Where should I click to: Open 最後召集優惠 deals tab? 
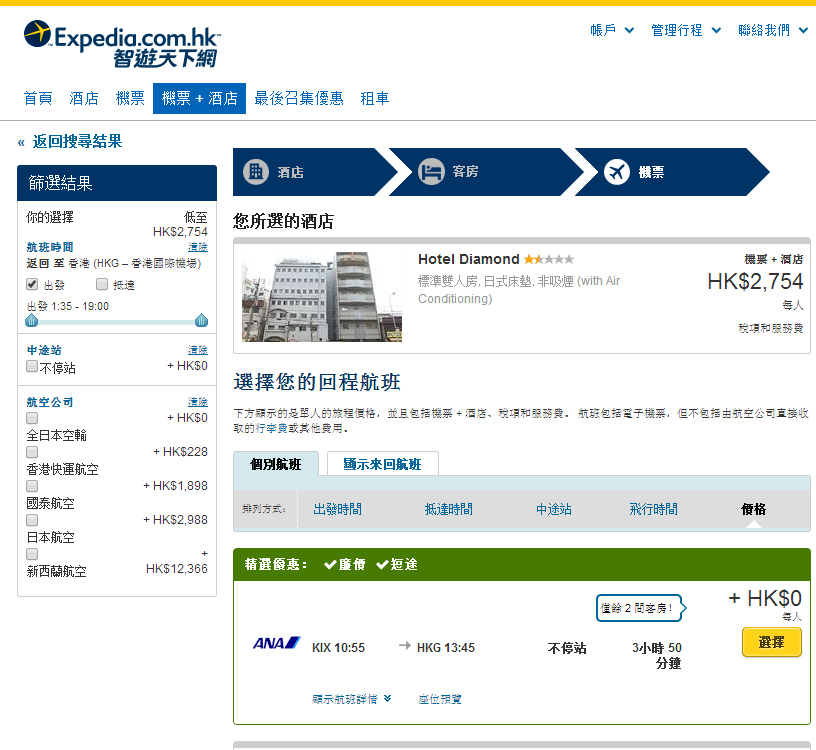click(x=299, y=98)
